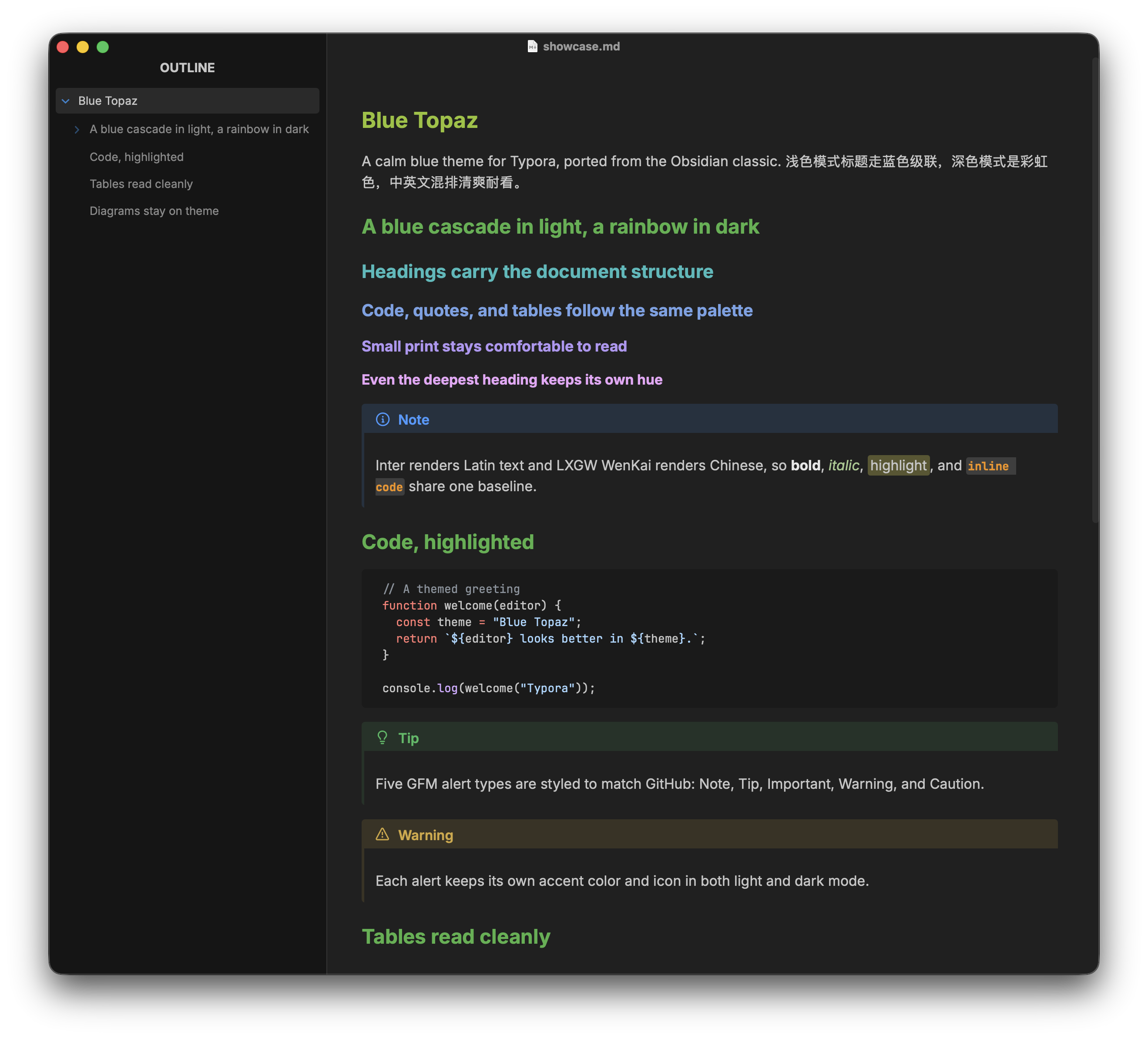The width and height of the screenshot is (1148, 1039).
Task: Click the Warning text 'Each alert keeps its own accent color'
Action: [x=622, y=881]
